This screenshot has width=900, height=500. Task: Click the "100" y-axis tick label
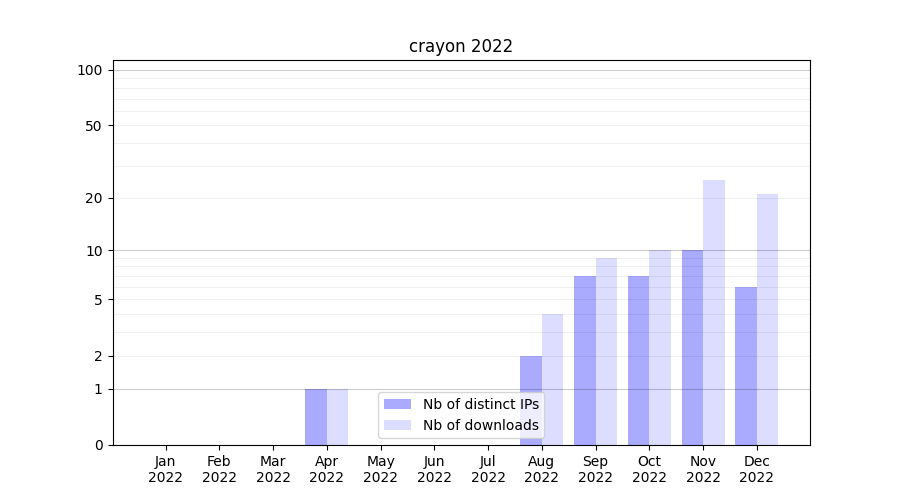[x=90, y=70]
